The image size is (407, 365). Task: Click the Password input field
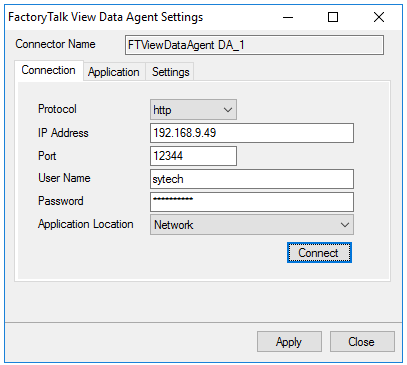click(x=252, y=202)
